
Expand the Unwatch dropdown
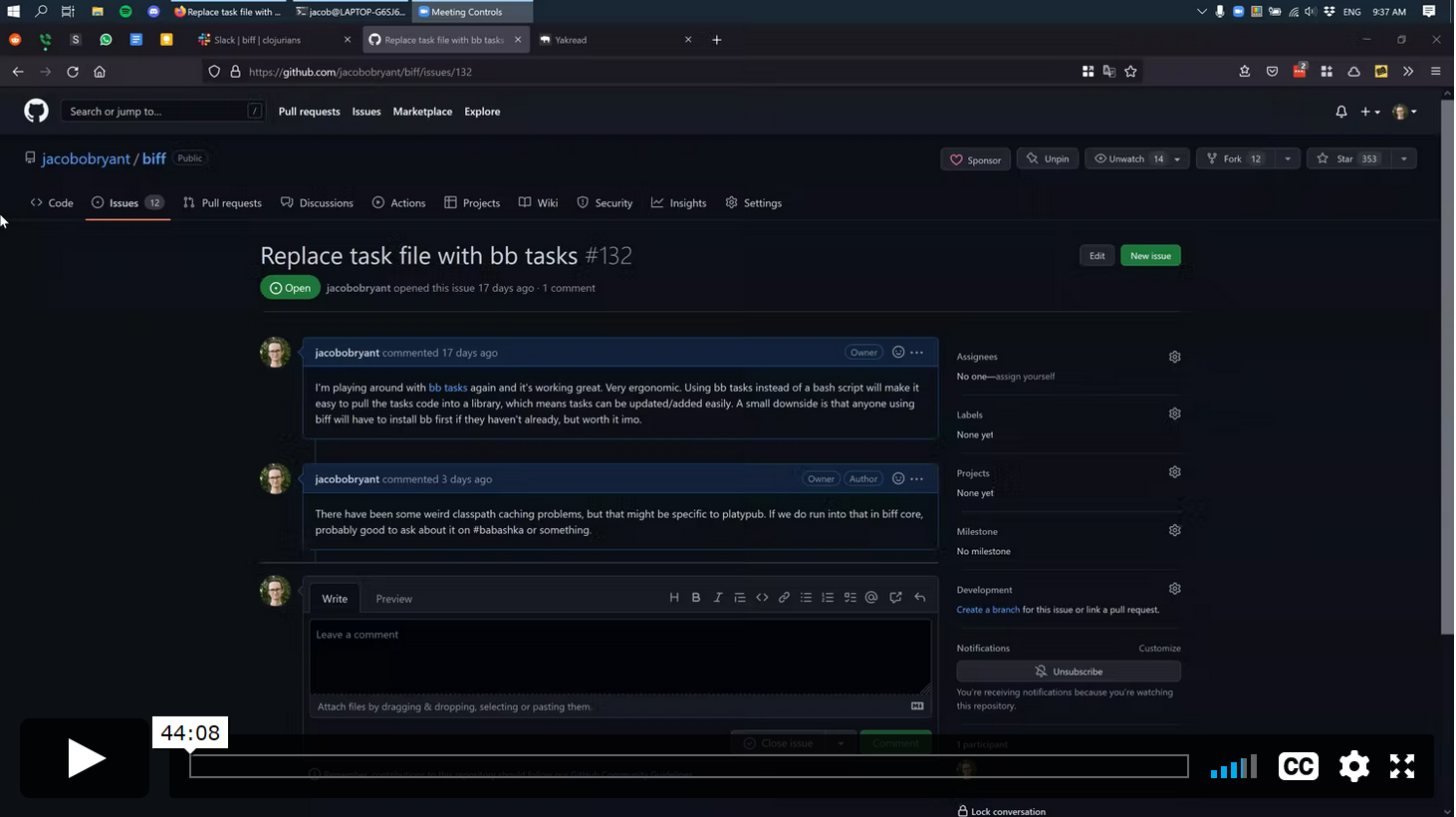(x=1175, y=157)
